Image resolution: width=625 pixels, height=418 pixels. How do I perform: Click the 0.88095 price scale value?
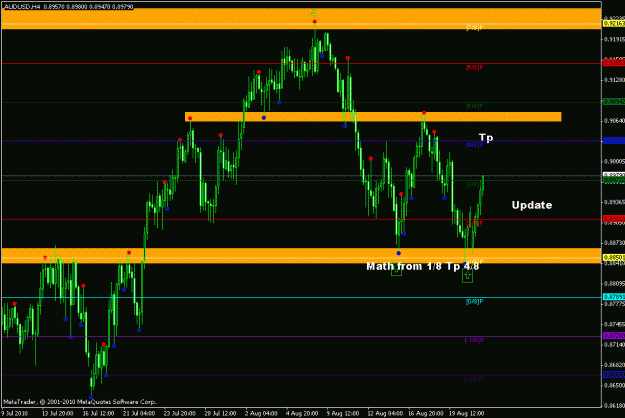point(614,283)
